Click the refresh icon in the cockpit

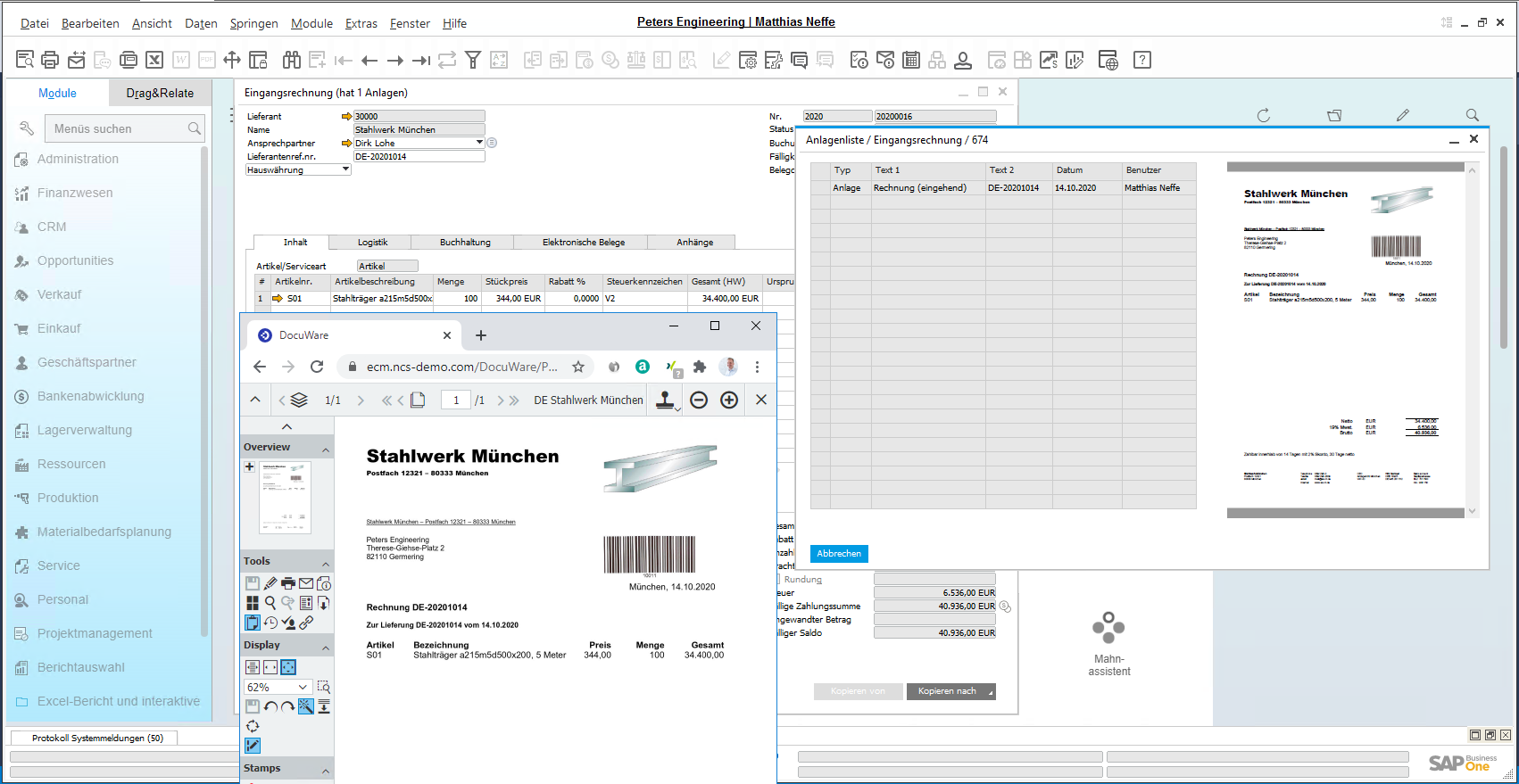[1263, 115]
